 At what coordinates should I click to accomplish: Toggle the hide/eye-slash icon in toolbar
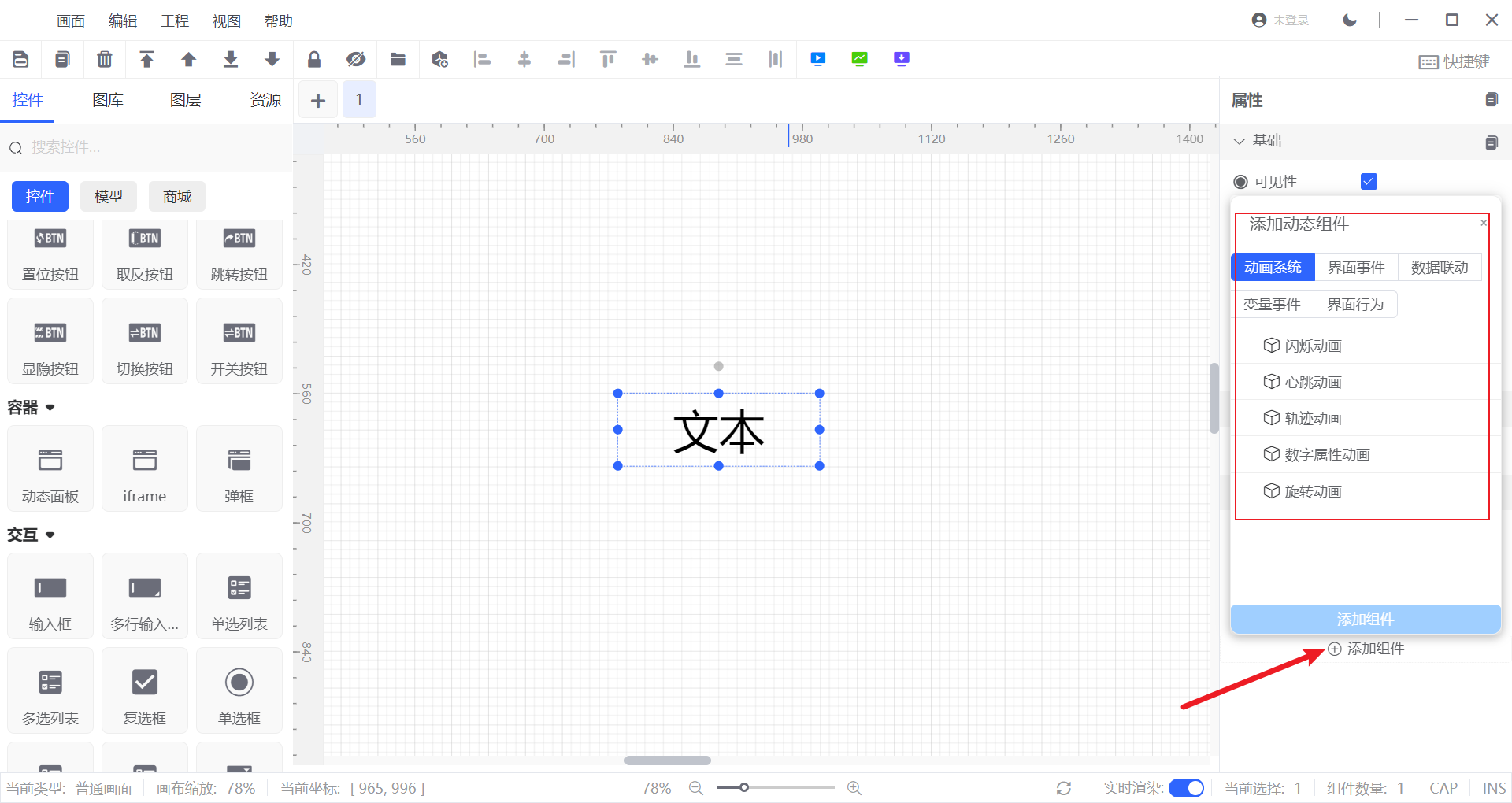356,59
